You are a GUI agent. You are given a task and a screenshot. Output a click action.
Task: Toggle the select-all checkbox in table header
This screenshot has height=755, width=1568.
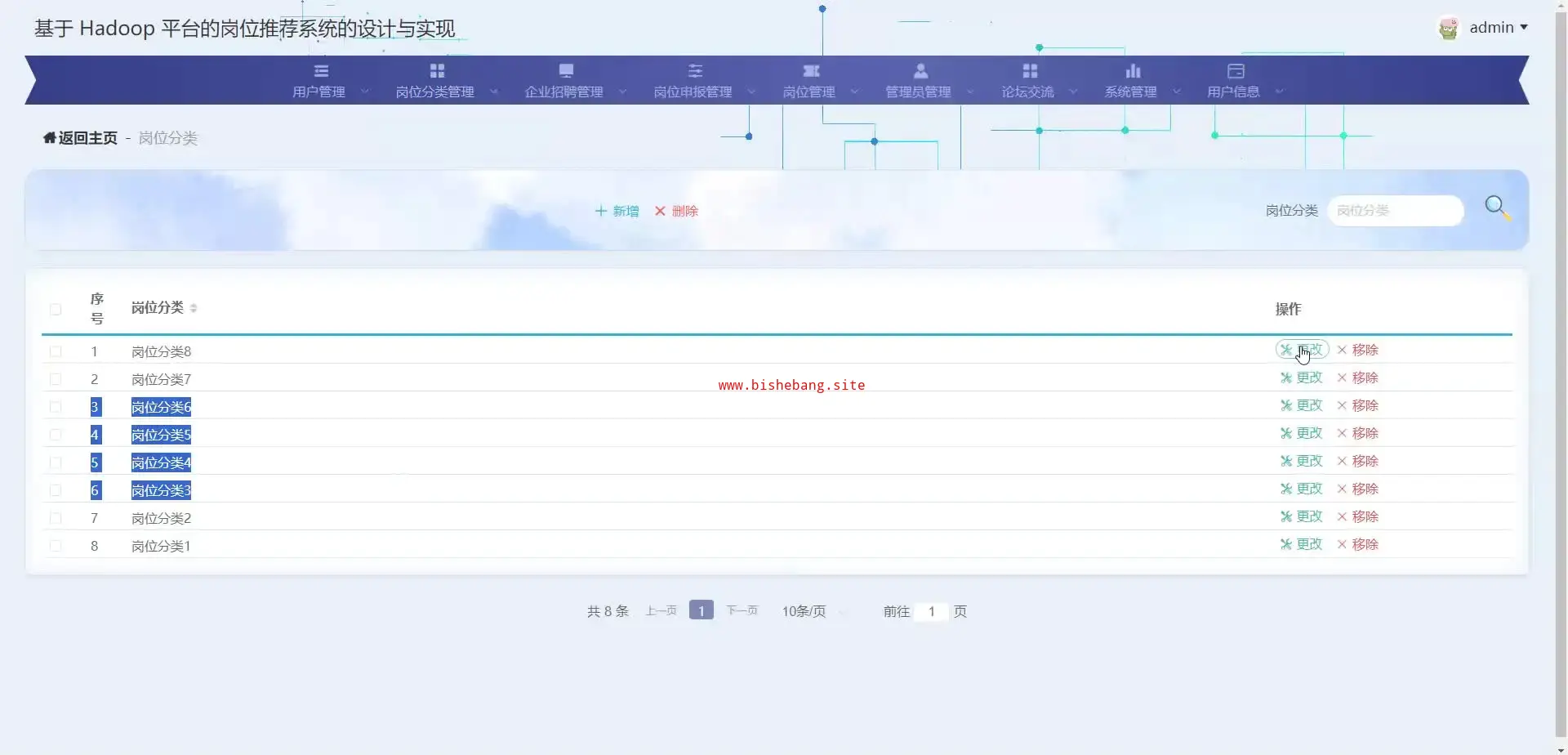pyautogui.click(x=56, y=310)
